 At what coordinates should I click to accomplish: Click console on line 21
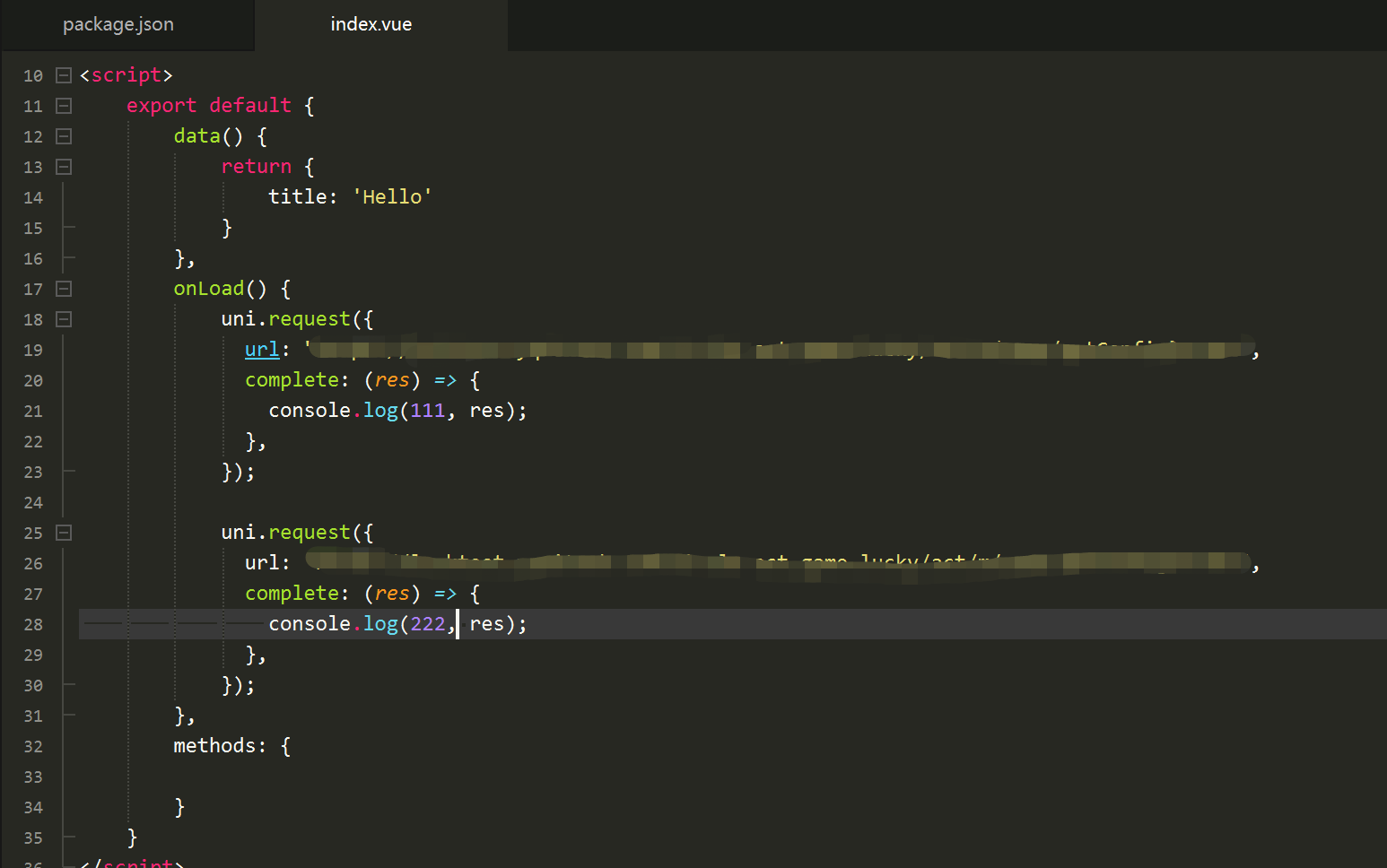(x=310, y=411)
